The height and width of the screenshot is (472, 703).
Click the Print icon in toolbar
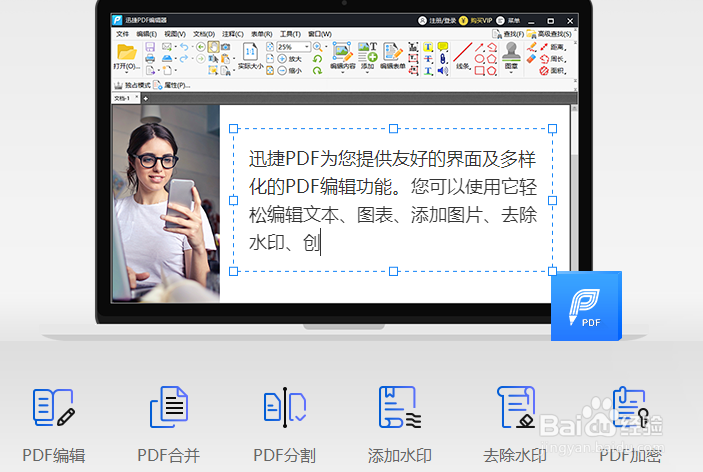150,58
